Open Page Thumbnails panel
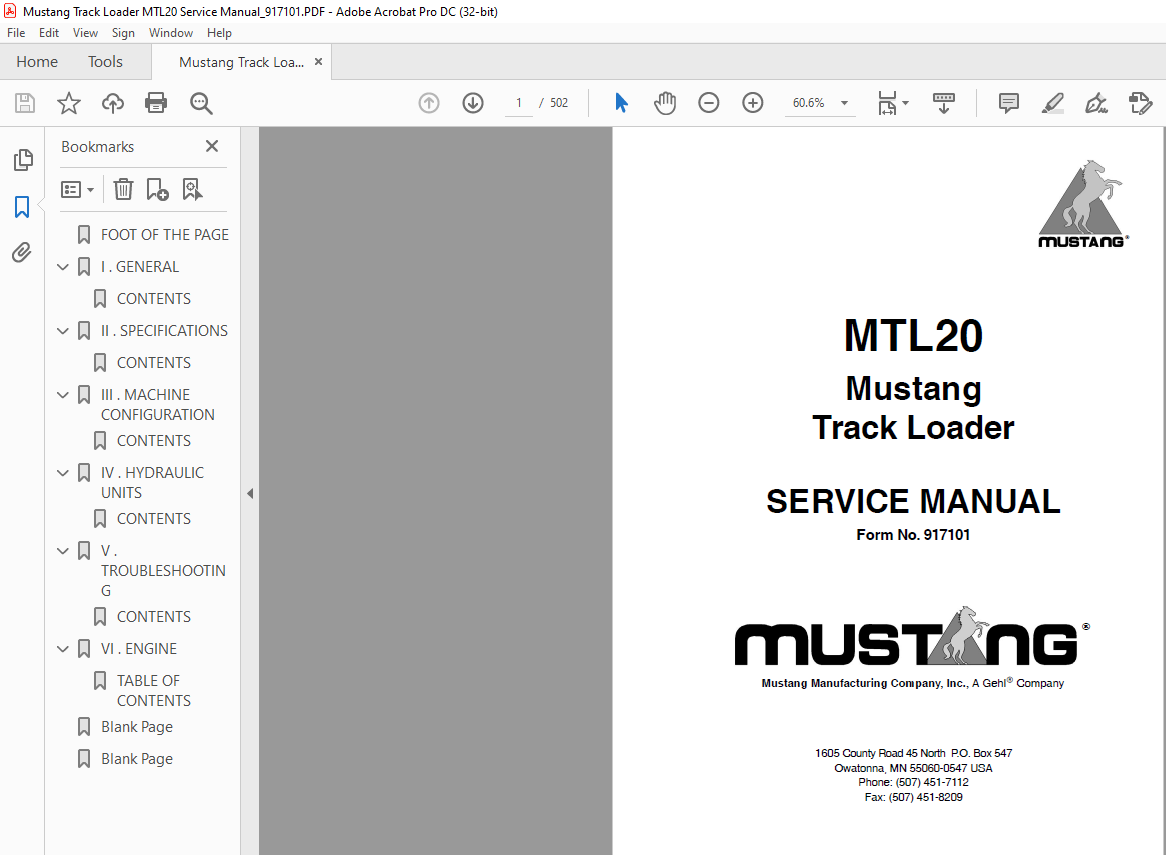The width and height of the screenshot is (1166, 855). (23, 159)
